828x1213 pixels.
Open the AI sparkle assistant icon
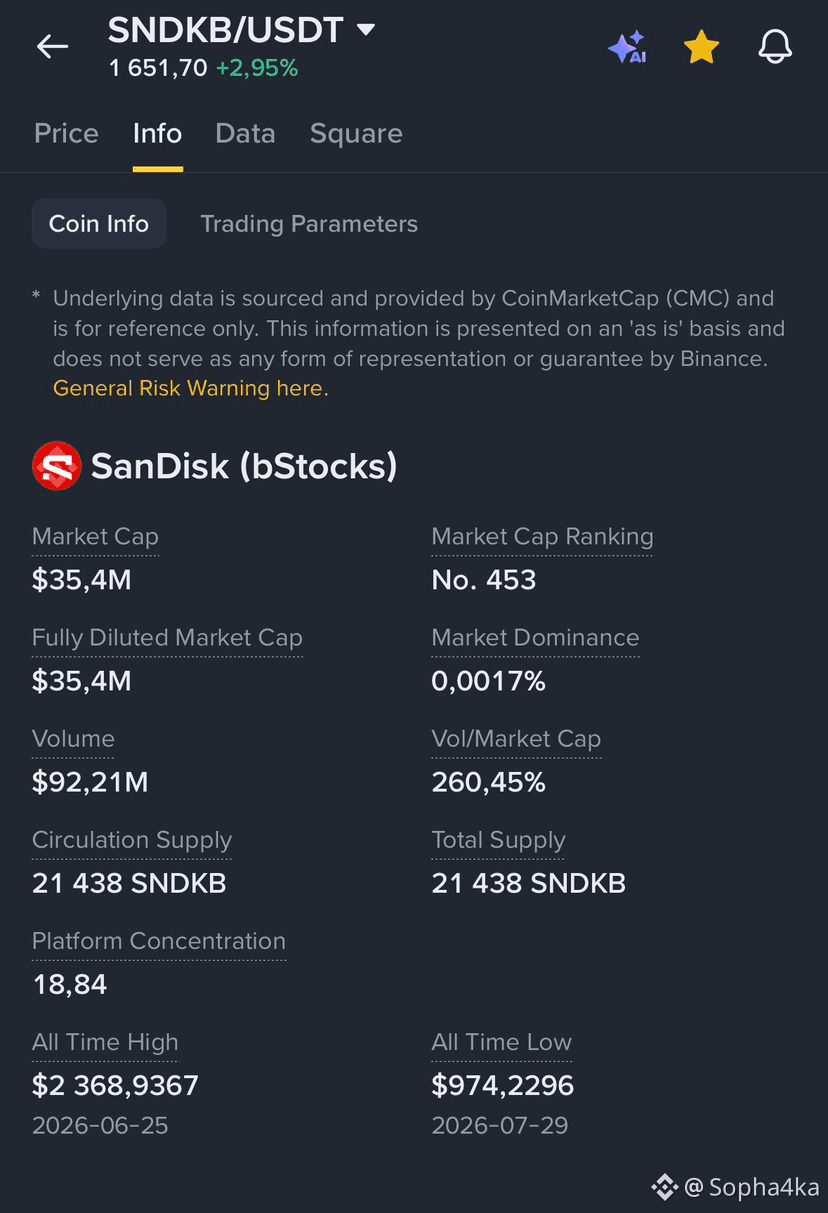click(627, 47)
